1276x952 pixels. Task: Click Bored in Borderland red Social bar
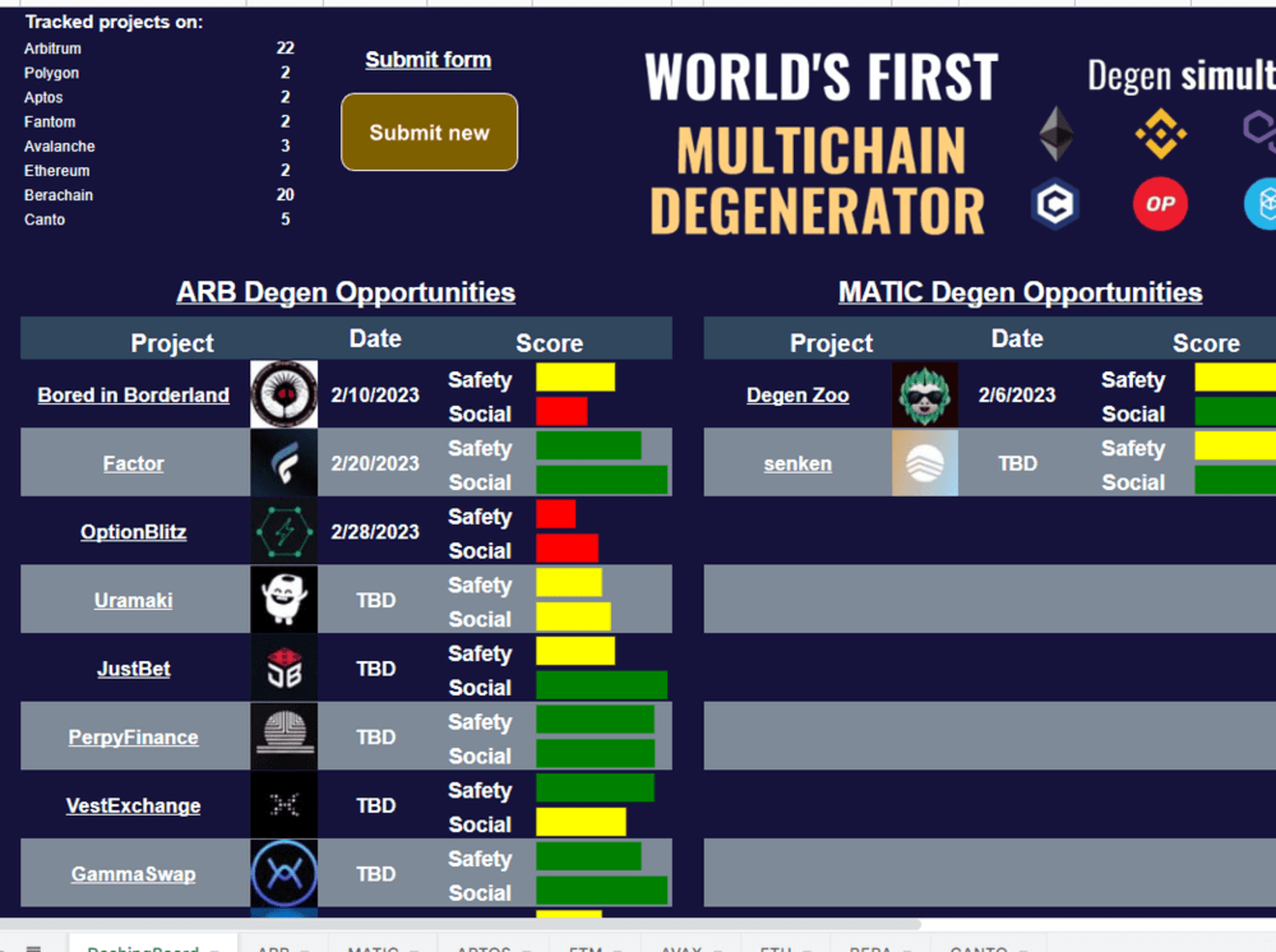click(x=561, y=412)
